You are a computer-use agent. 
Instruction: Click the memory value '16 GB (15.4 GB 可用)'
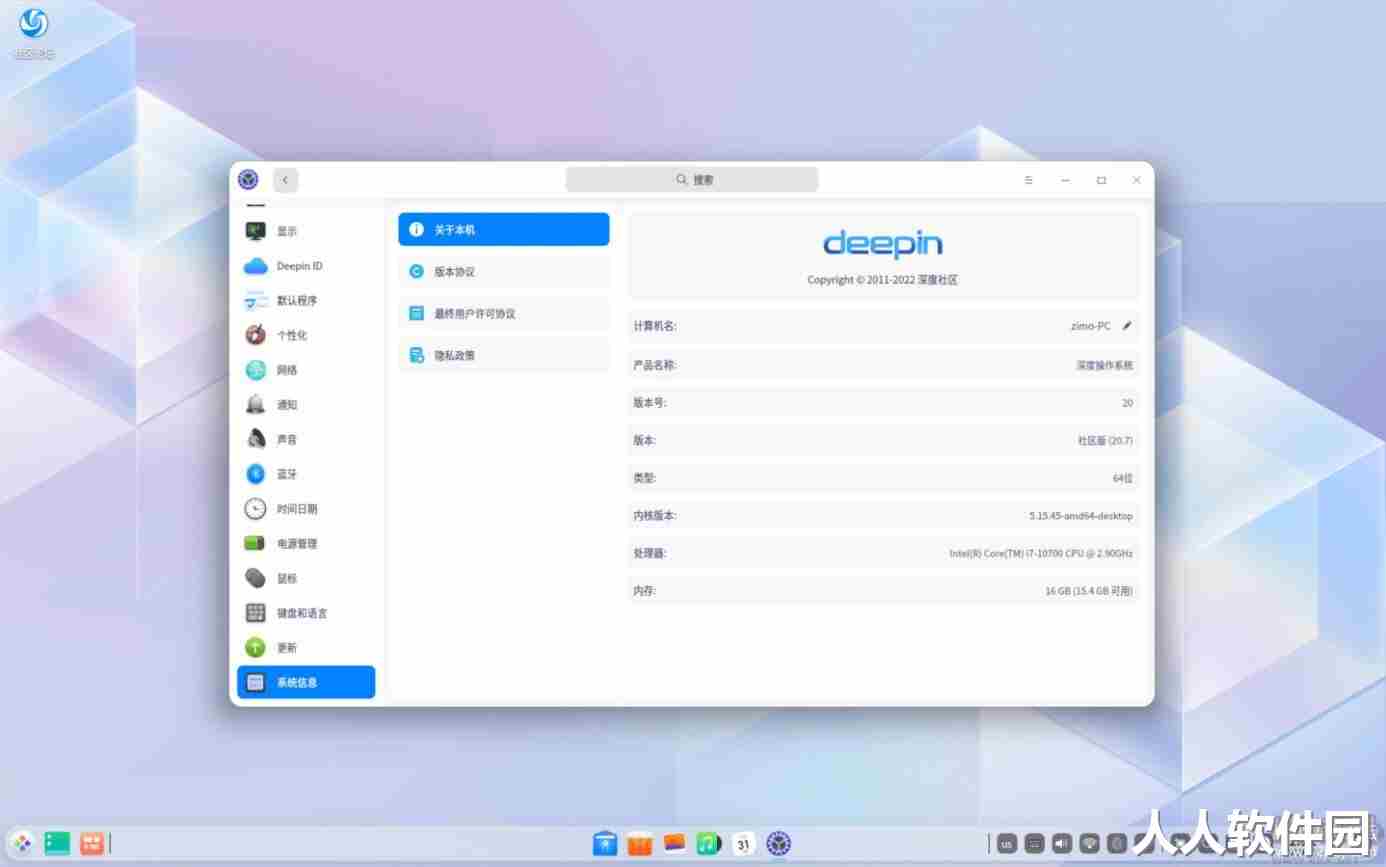pos(1089,591)
